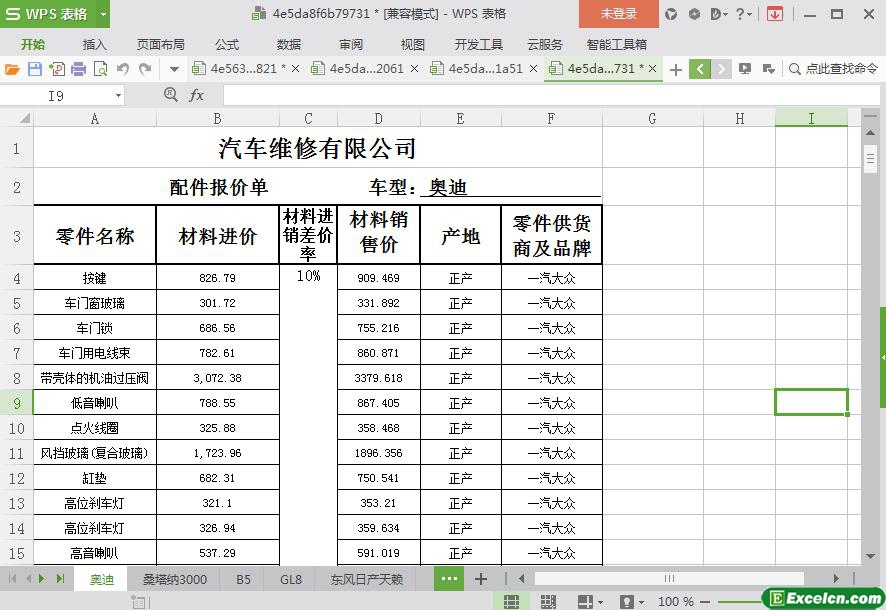Click the formula bar zoom lookup icon
The image size is (886, 610).
point(171,94)
